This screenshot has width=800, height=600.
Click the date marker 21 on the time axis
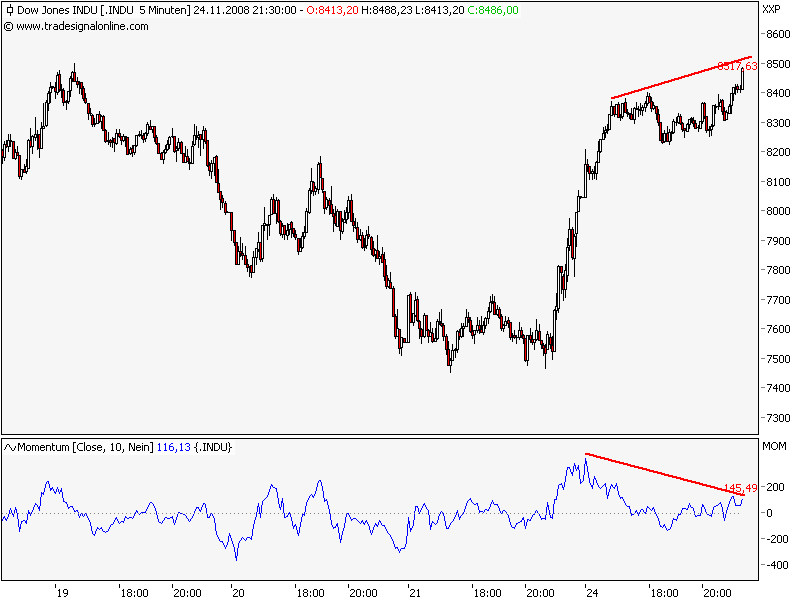[415, 593]
